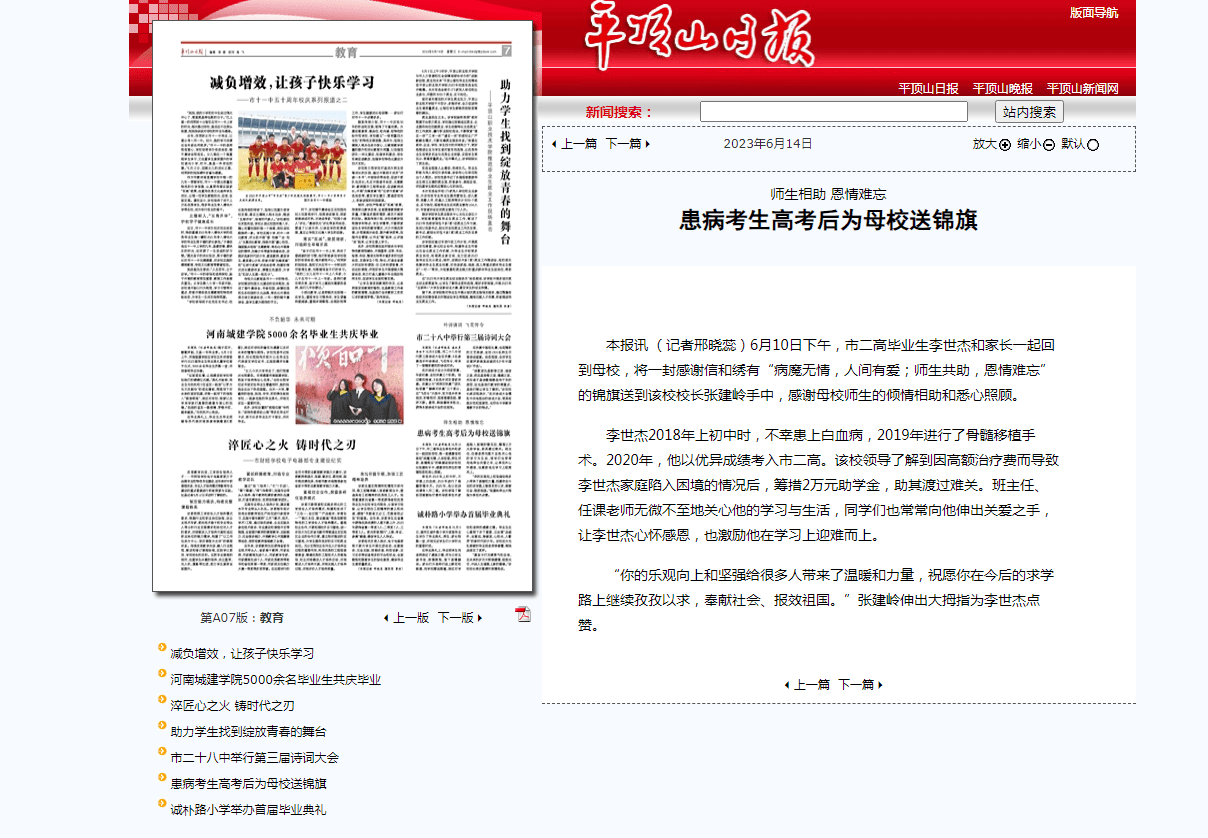The width and height of the screenshot is (1208, 838).
Task: Click graduates photo on newspaper page
Action: [x=349, y=386]
